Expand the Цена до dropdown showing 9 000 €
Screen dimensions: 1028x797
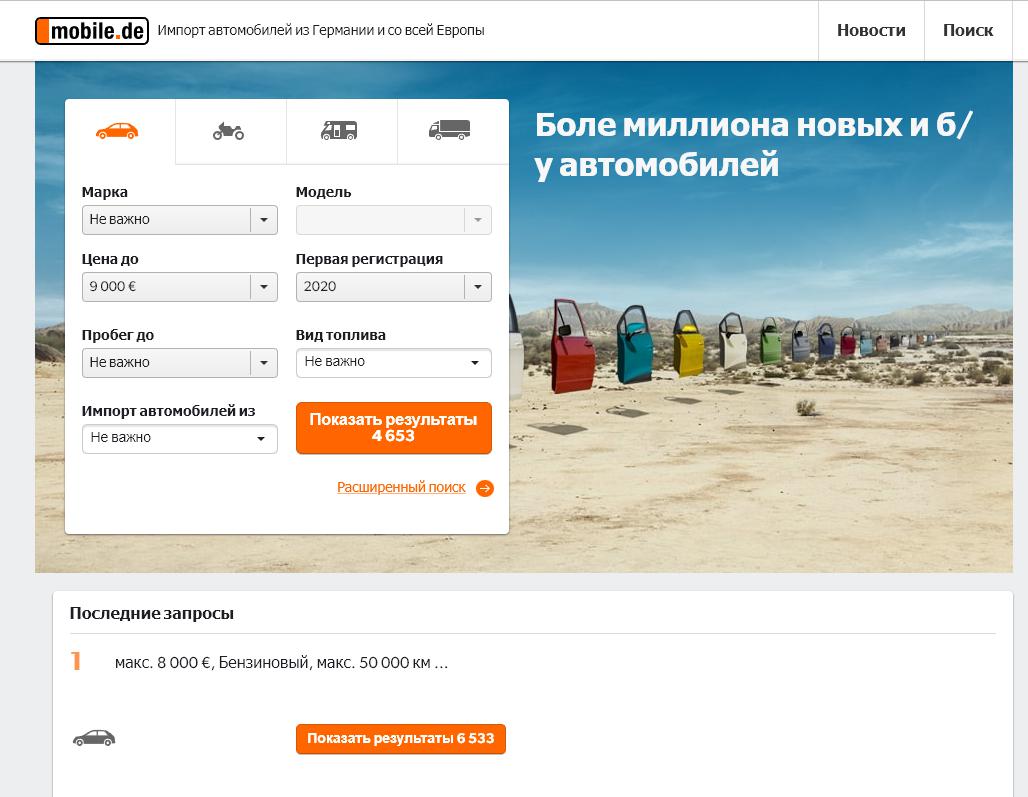click(x=179, y=287)
